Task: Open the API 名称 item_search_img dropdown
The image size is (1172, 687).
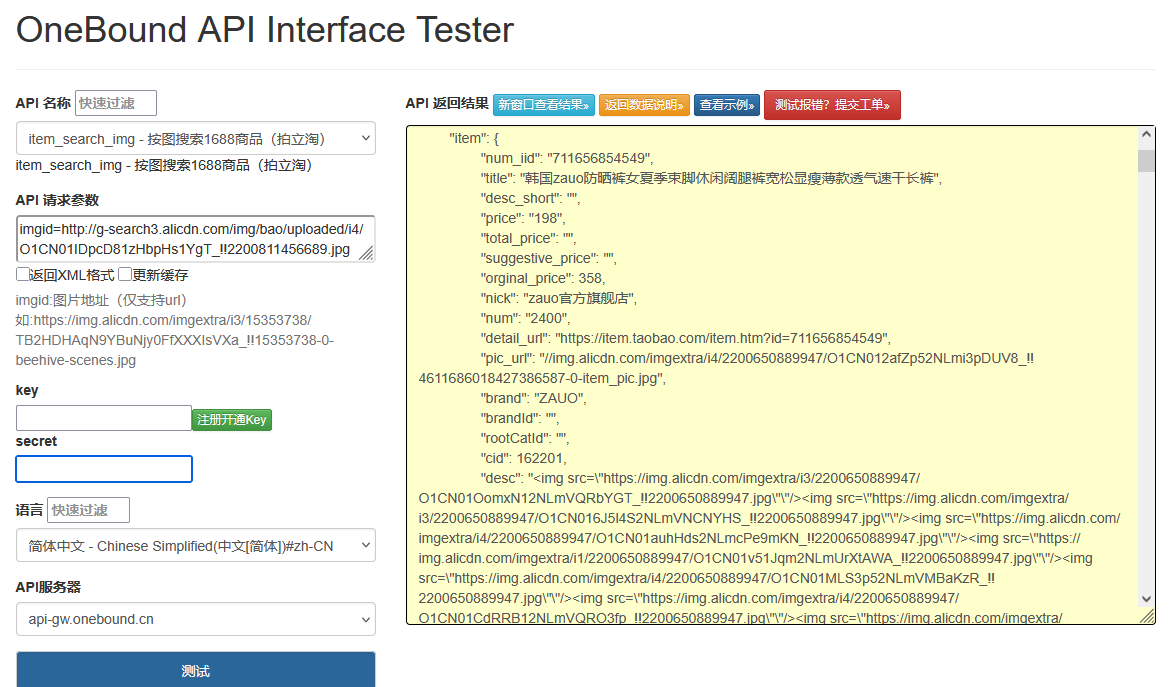Action: (x=196, y=138)
